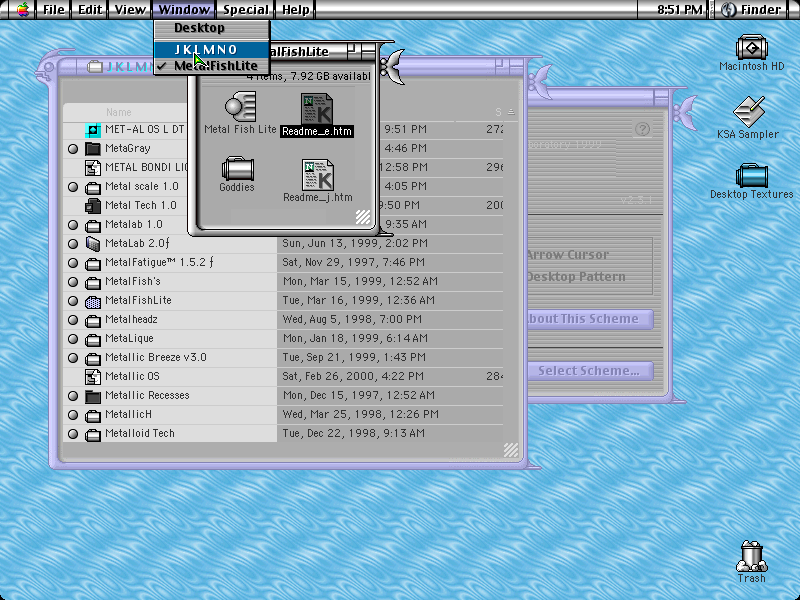Click the help question mark icon
The width and height of the screenshot is (800, 600).
pyautogui.click(x=642, y=129)
